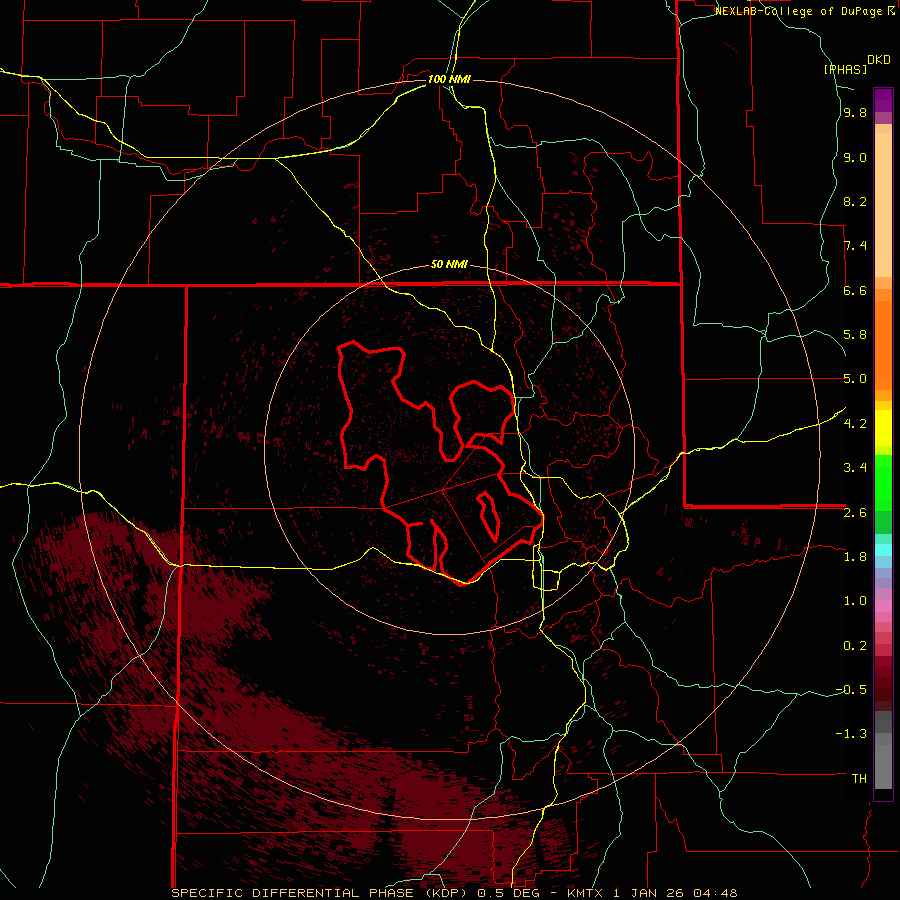Click the 1.0 value on the scale
This screenshot has height=900, width=900.
coord(855,601)
